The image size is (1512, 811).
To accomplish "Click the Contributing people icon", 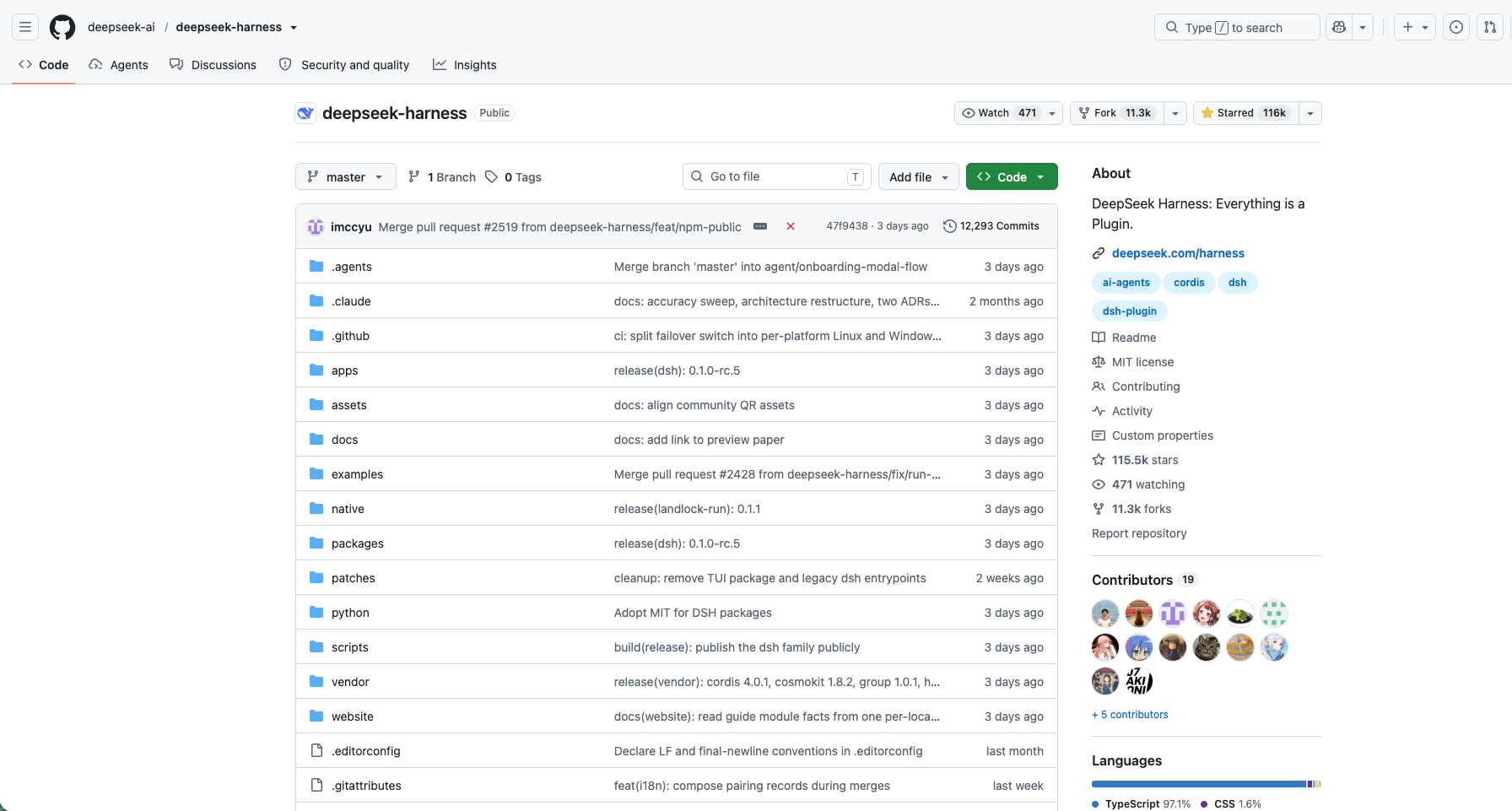I will coord(1099,387).
